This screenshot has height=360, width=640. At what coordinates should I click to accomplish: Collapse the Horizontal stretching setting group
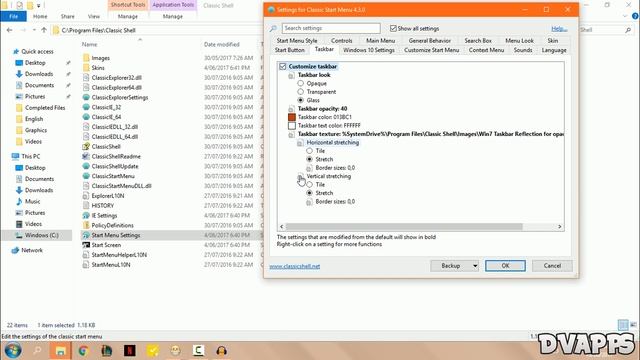pos(300,142)
